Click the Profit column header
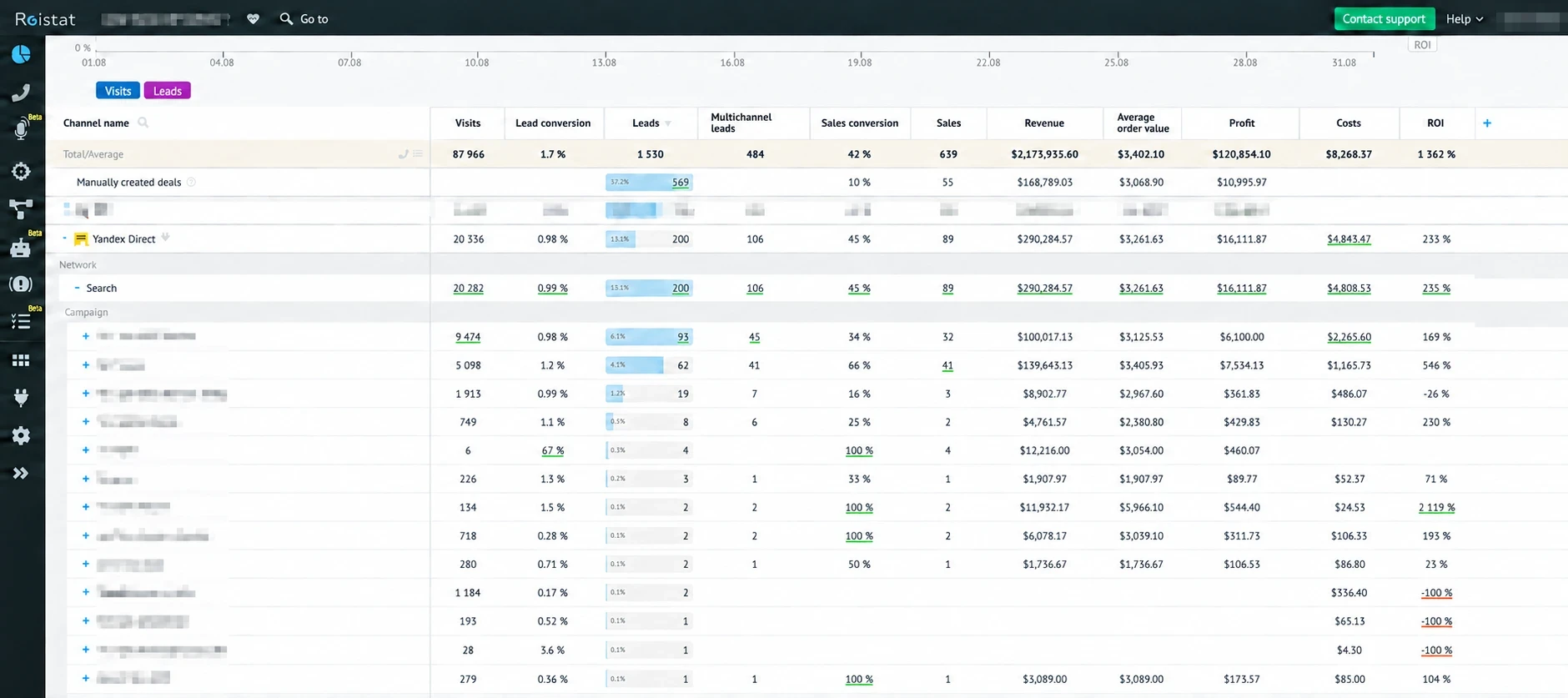 click(x=1241, y=123)
